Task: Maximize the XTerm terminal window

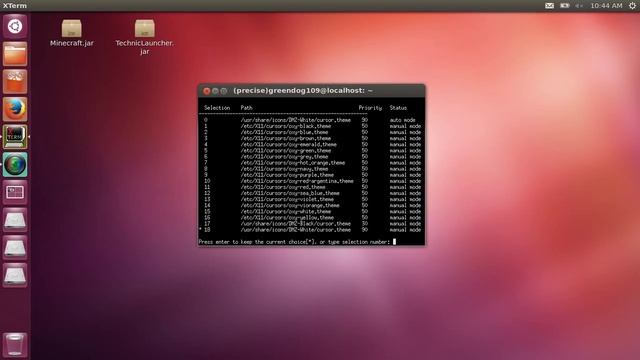Action: 223,91
